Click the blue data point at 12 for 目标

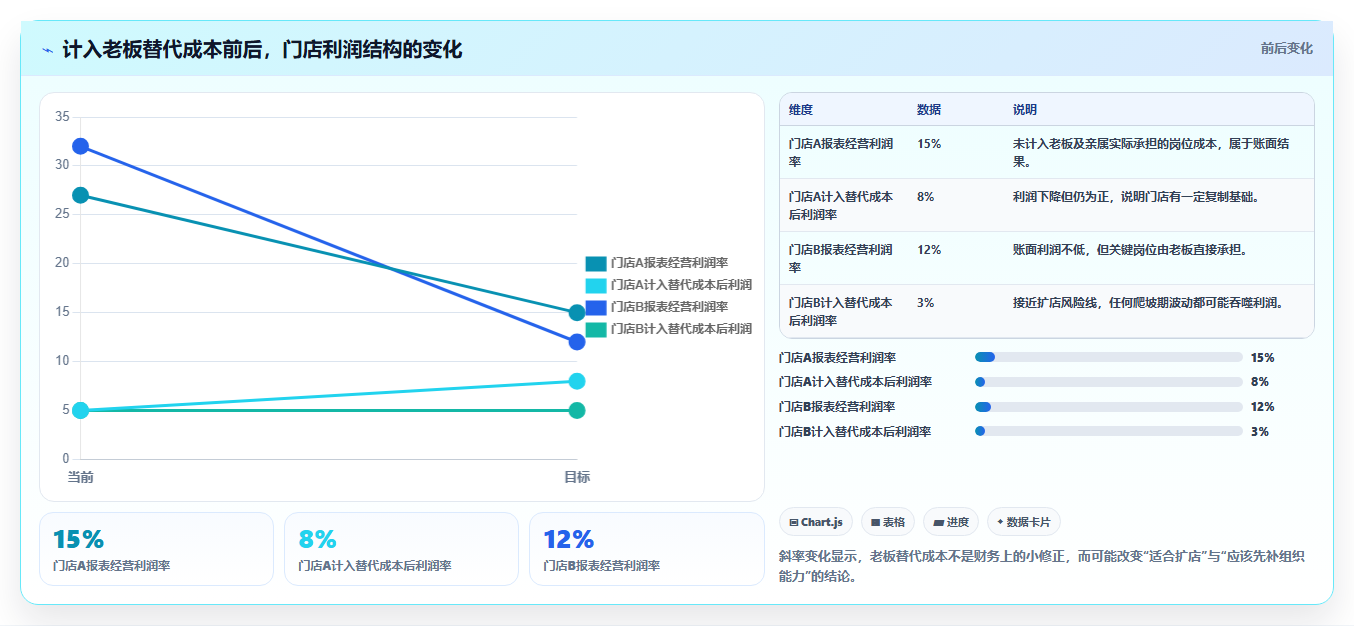click(577, 342)
